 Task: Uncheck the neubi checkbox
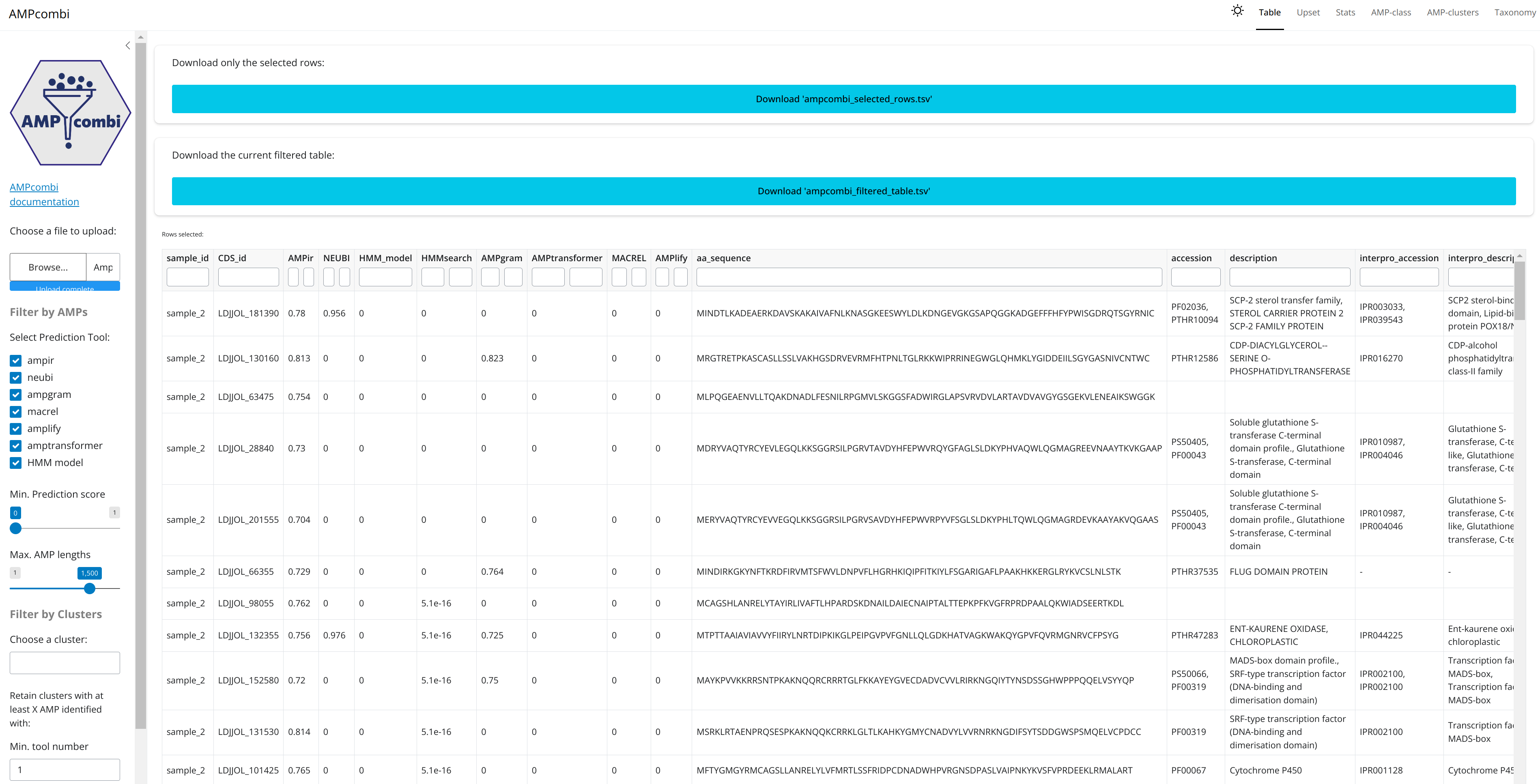click(16, 378)
